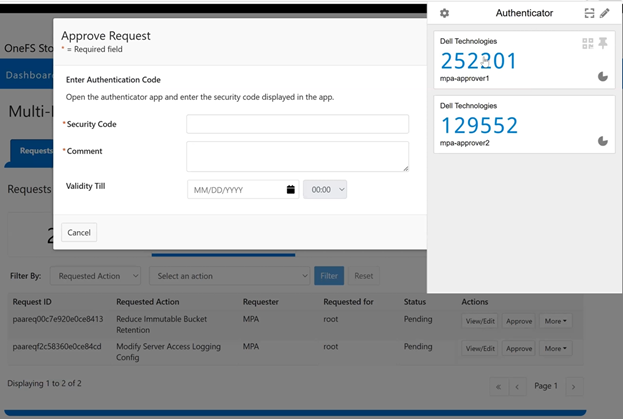This screenshot has height=419, width=623.
Task: Click View/Edit for Reduce Immutable Bucket Retention
Action: tap(479, 321)
